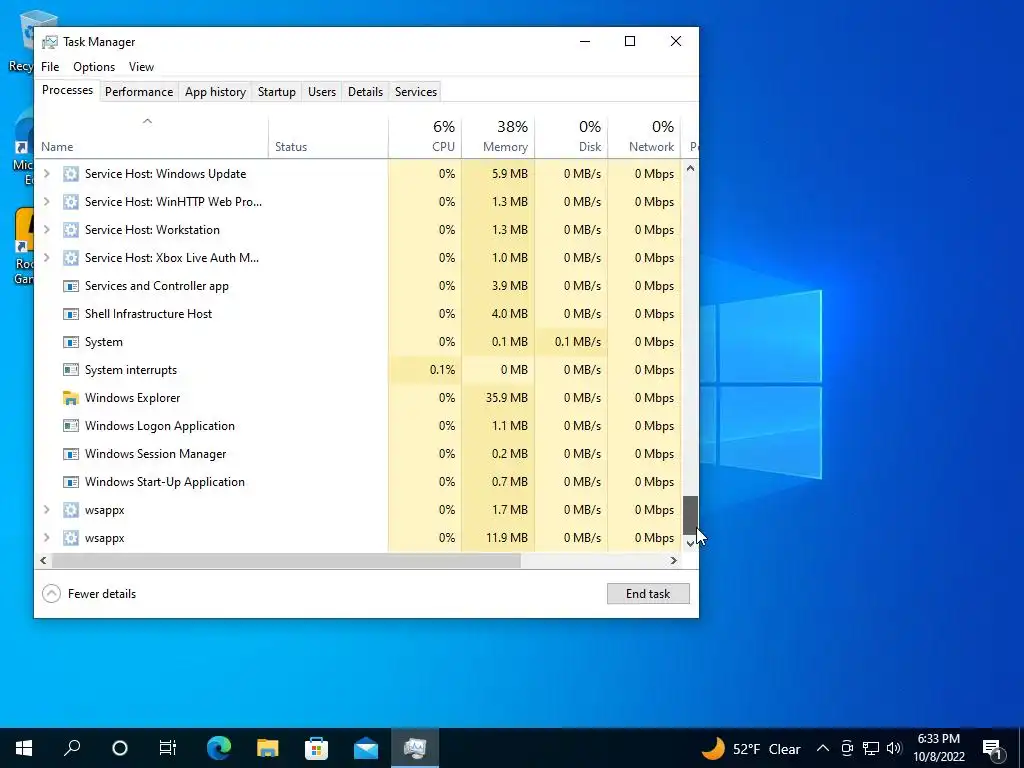Sort by the Network column header

[x=645, y=137]
